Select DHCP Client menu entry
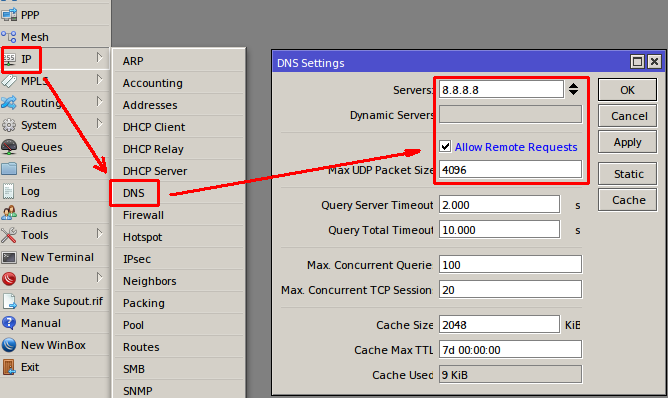Viewport: 668px width, 398px height. 179,127
